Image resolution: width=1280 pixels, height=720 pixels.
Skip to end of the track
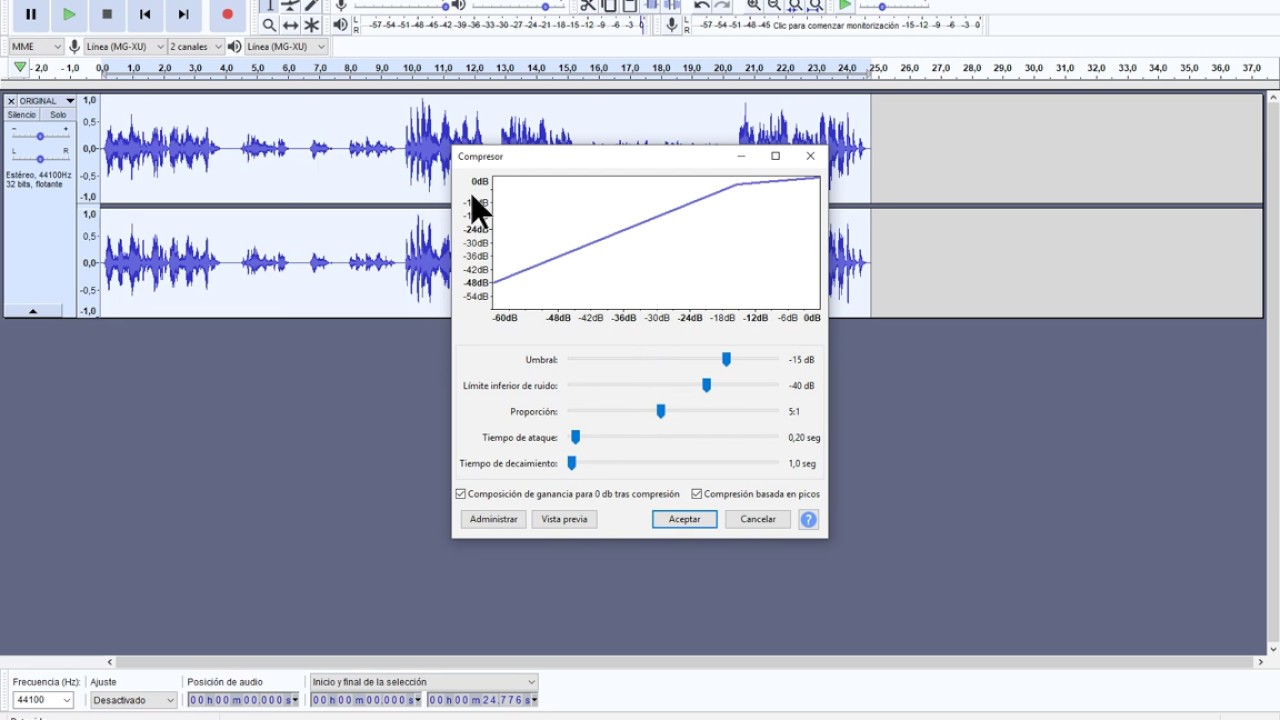[x=183, y=14]
